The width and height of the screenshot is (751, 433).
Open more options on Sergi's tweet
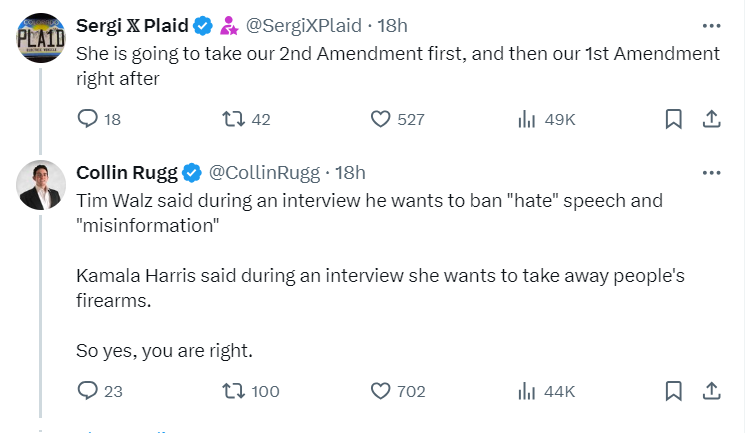[711, 25]
